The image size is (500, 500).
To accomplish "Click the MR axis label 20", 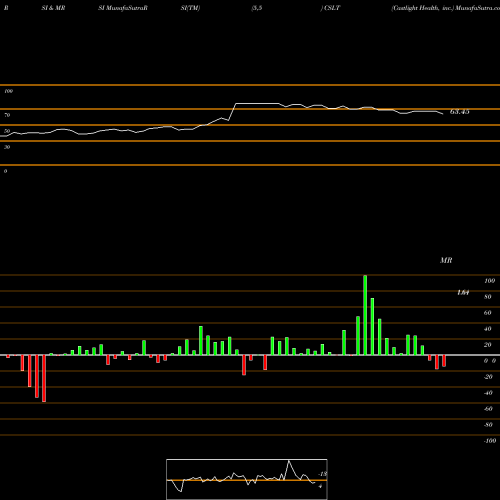I will pos(488,345).
